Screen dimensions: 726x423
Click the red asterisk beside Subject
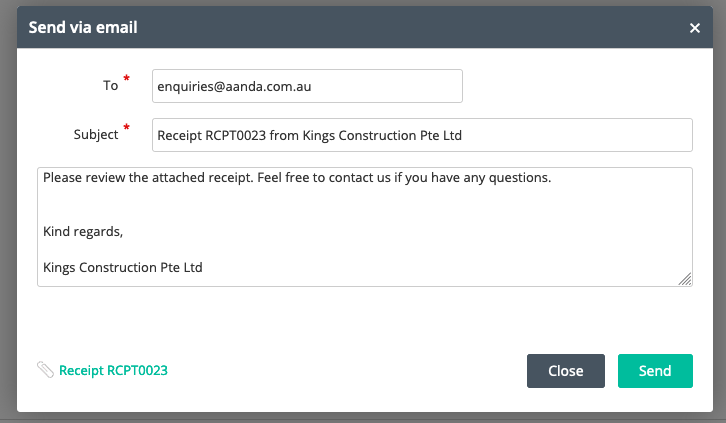pos(126,127)
